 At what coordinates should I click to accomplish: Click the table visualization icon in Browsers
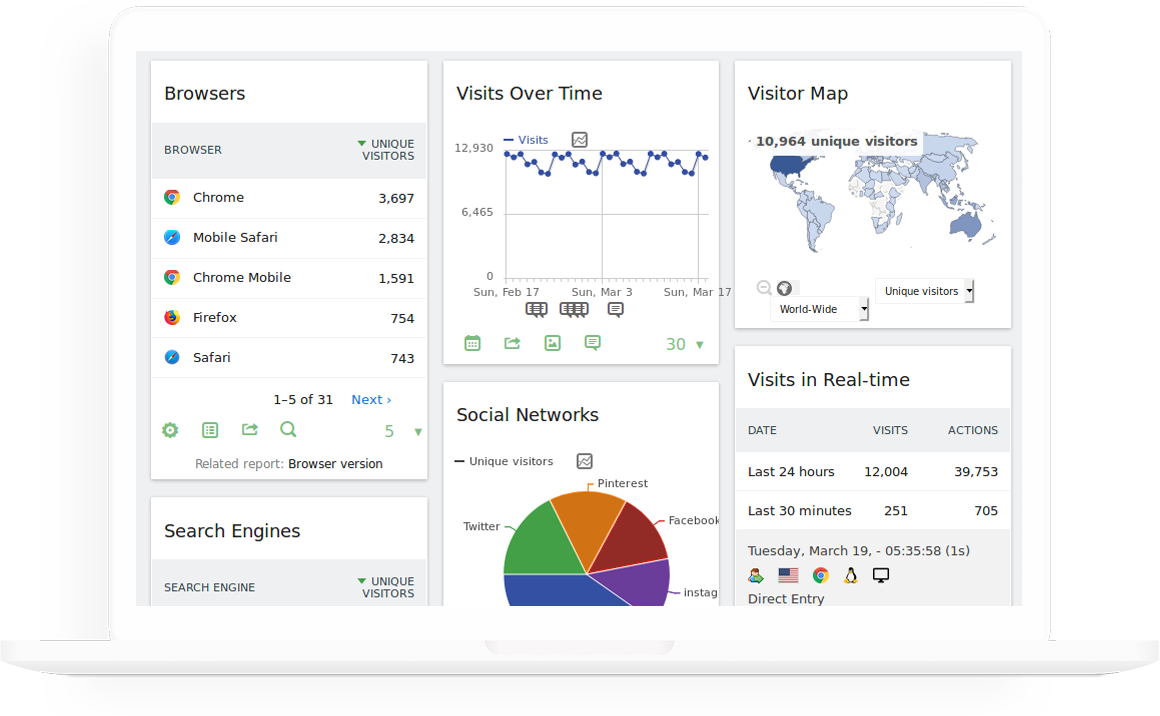[210, 430]
